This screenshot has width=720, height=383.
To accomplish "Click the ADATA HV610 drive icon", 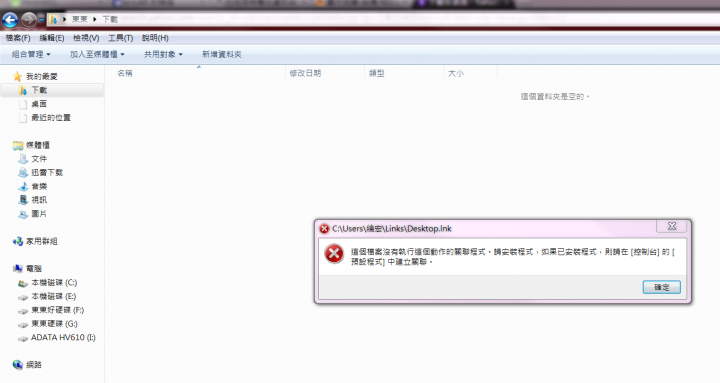I will click(x=22, y=338).
